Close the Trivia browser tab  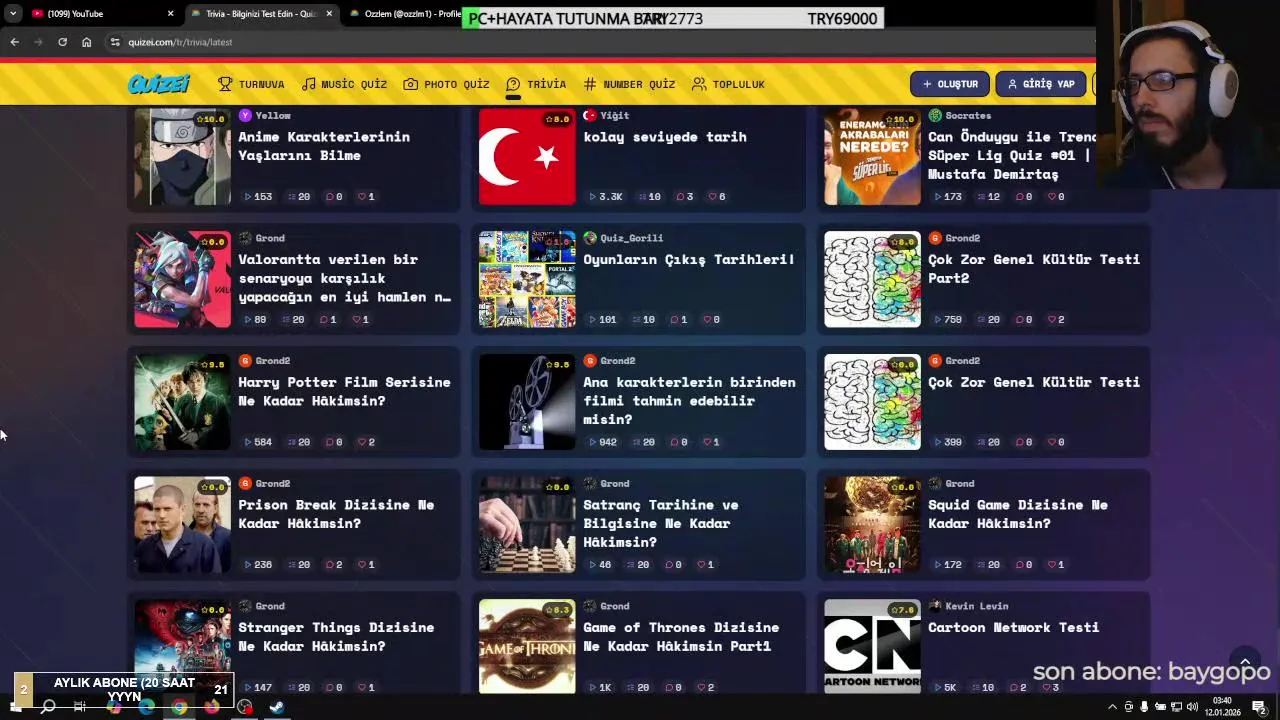(x=329, y=14)
